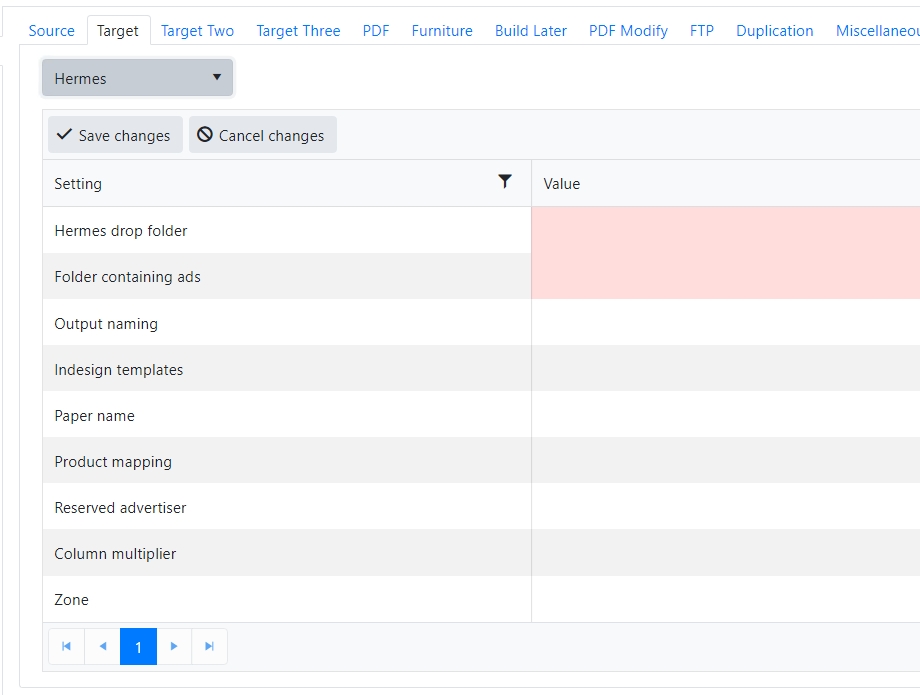The height and width of the screenshot is (695, 920).
Task: Open the Furniture tab
Action: click(x=442, y=31)
